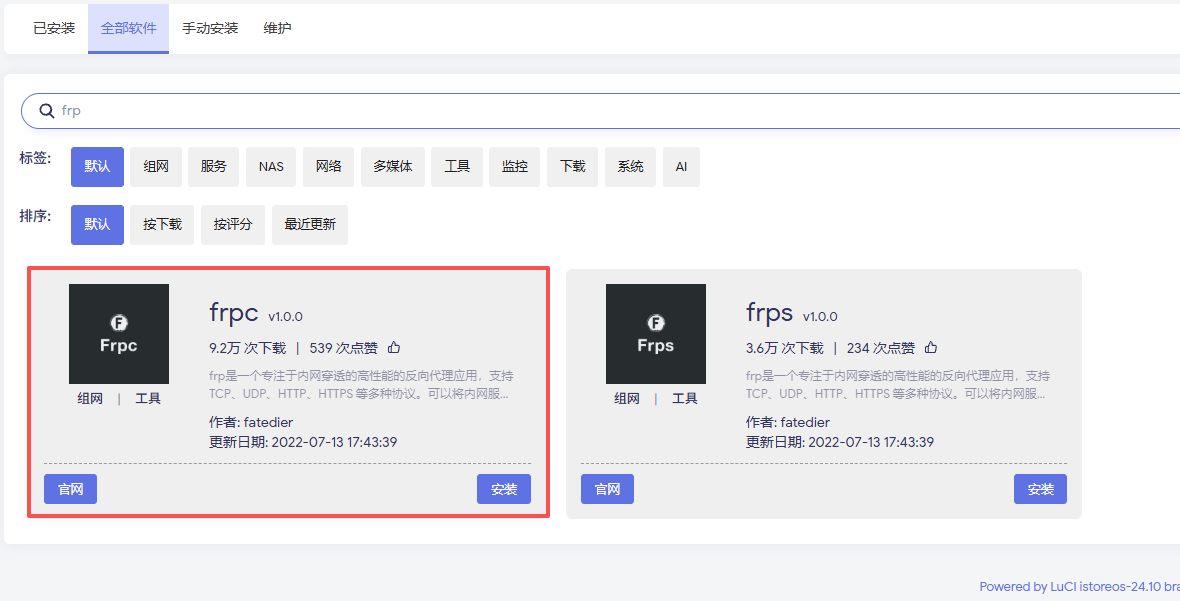Open the frpc 官网 link
The height and width of the screenshot is (601, 1180).
70,489
